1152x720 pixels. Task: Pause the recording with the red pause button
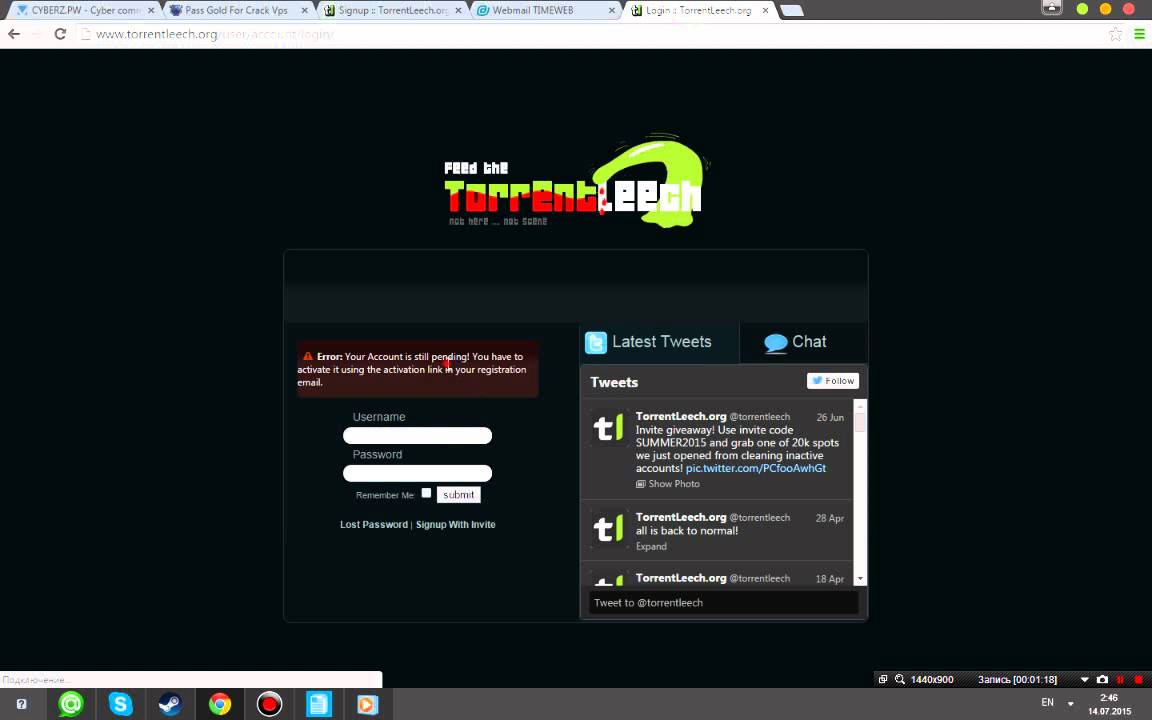pyautogui.click(x=1120, y=680)
